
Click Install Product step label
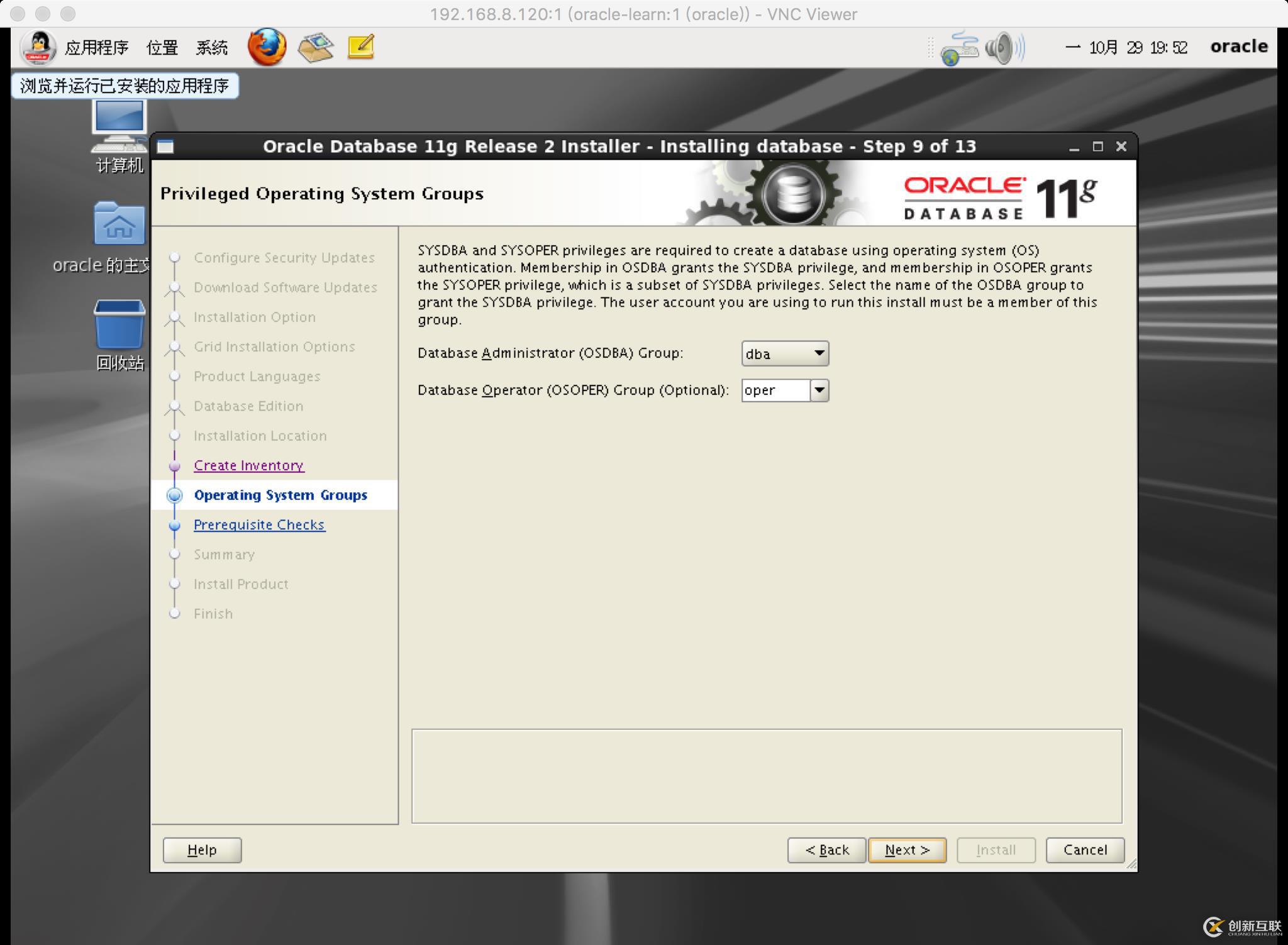[241, 584]
